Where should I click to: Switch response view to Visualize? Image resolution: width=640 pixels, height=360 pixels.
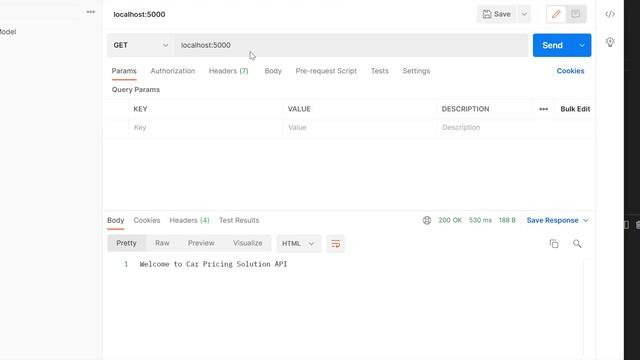(x=247, y=243)
